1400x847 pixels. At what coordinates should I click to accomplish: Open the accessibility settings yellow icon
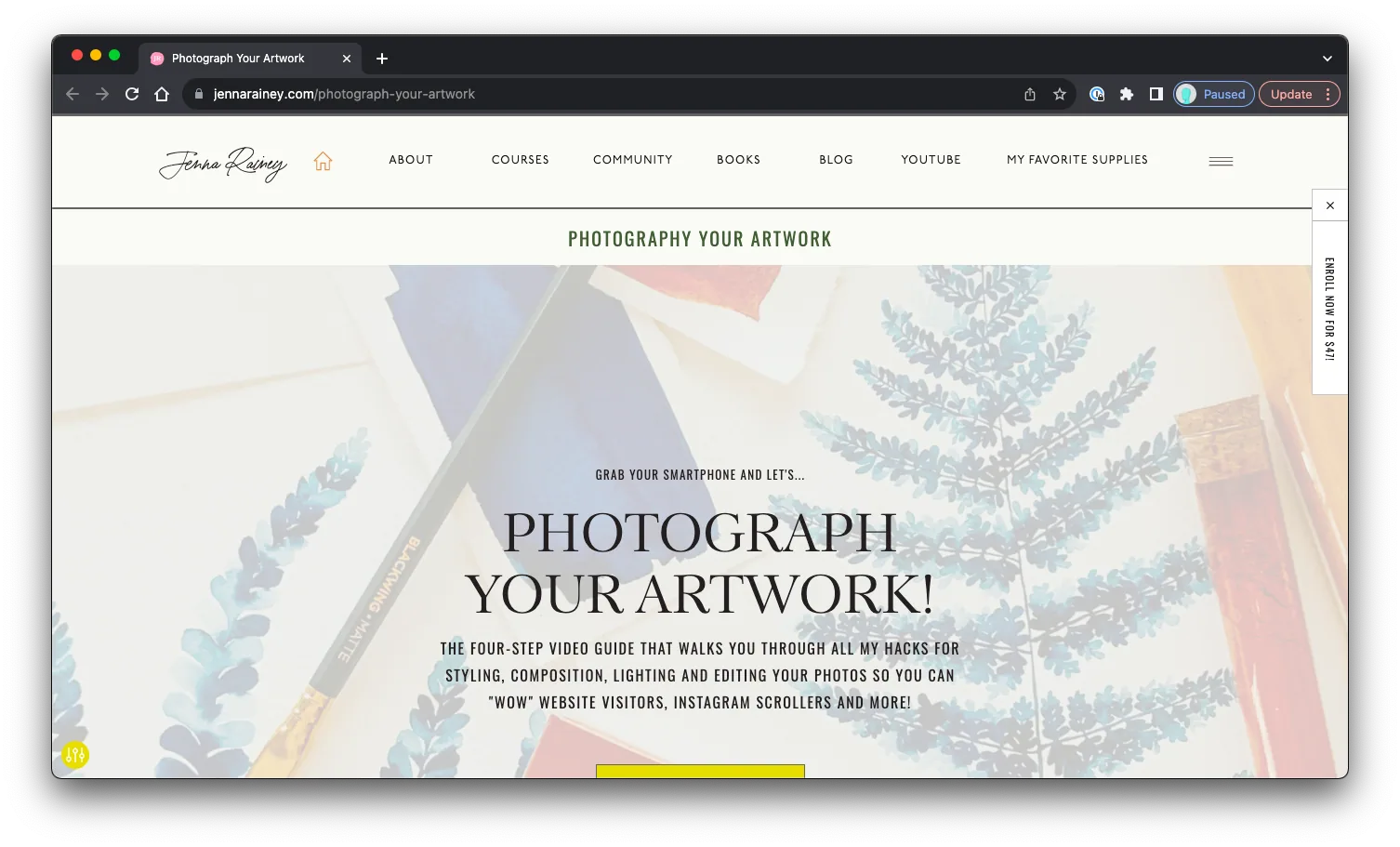click(75, 754)
